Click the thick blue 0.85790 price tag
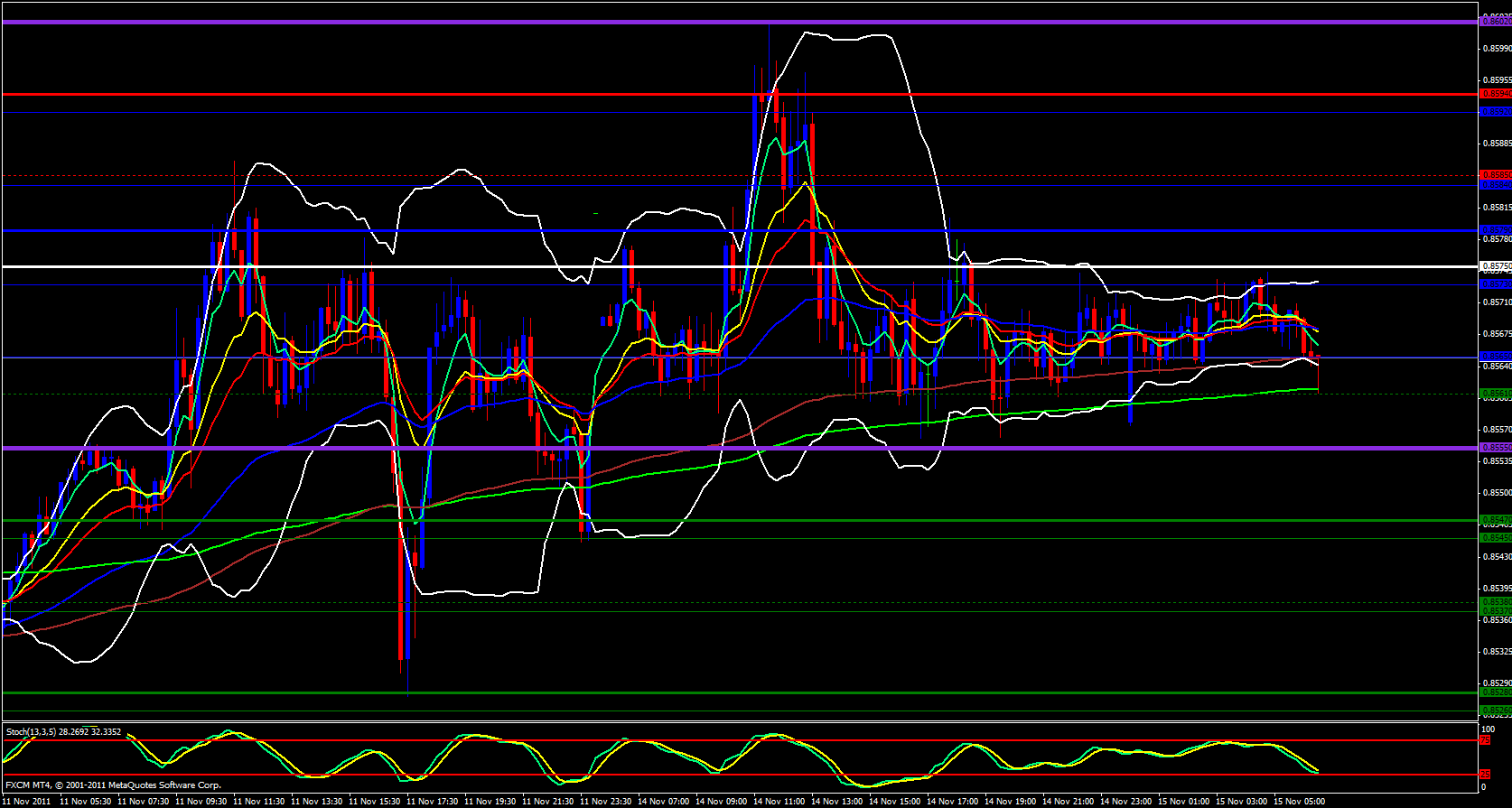 pos(1494,230)
